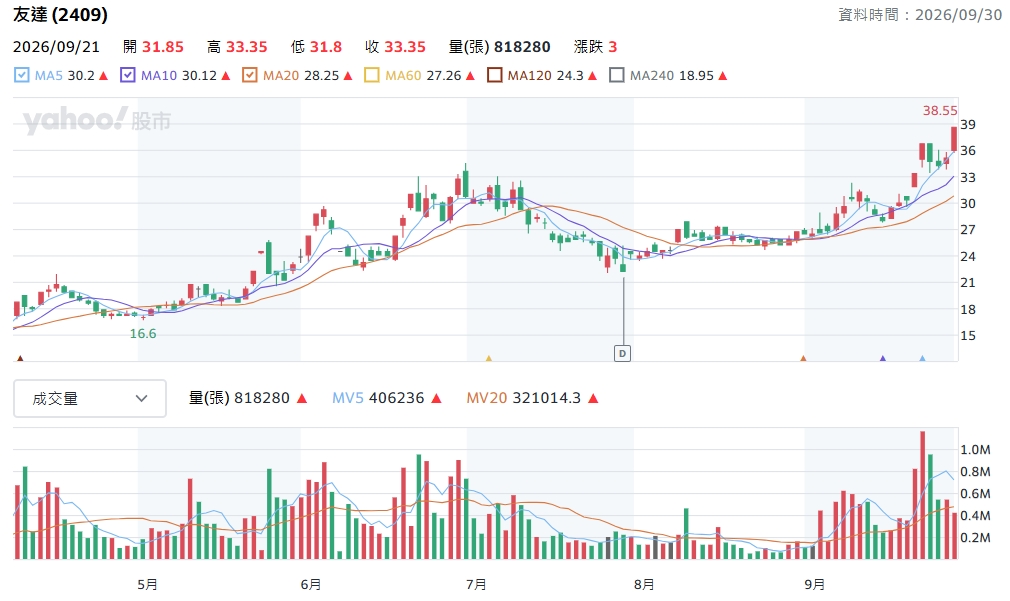Uncheck the MA5 moving average checkbox
The image size is (1010, 601).
[x=22, y=75]
